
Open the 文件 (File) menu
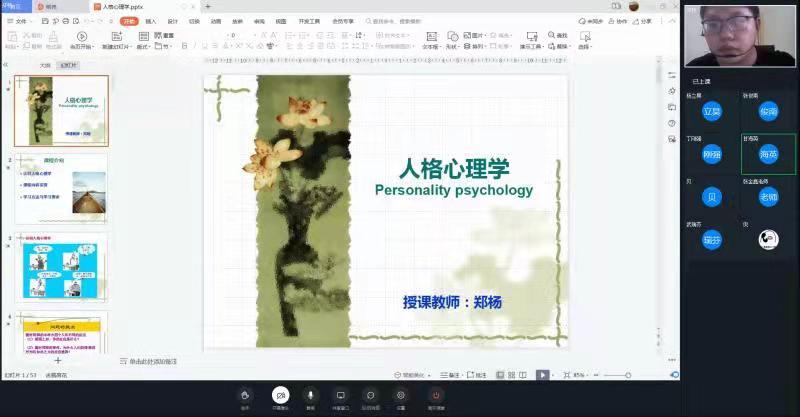[x=21, y=20]
